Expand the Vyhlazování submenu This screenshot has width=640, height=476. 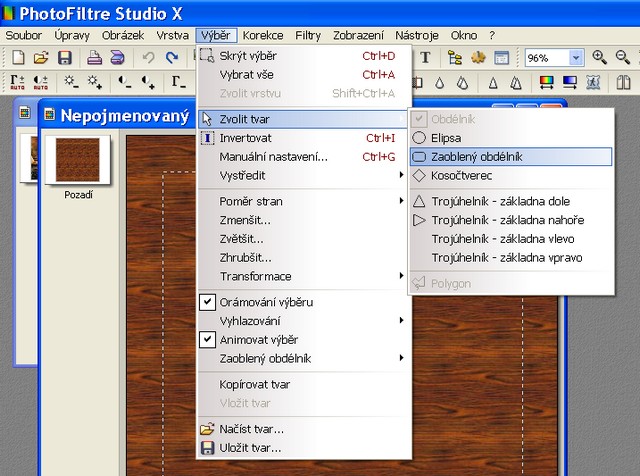303,321
